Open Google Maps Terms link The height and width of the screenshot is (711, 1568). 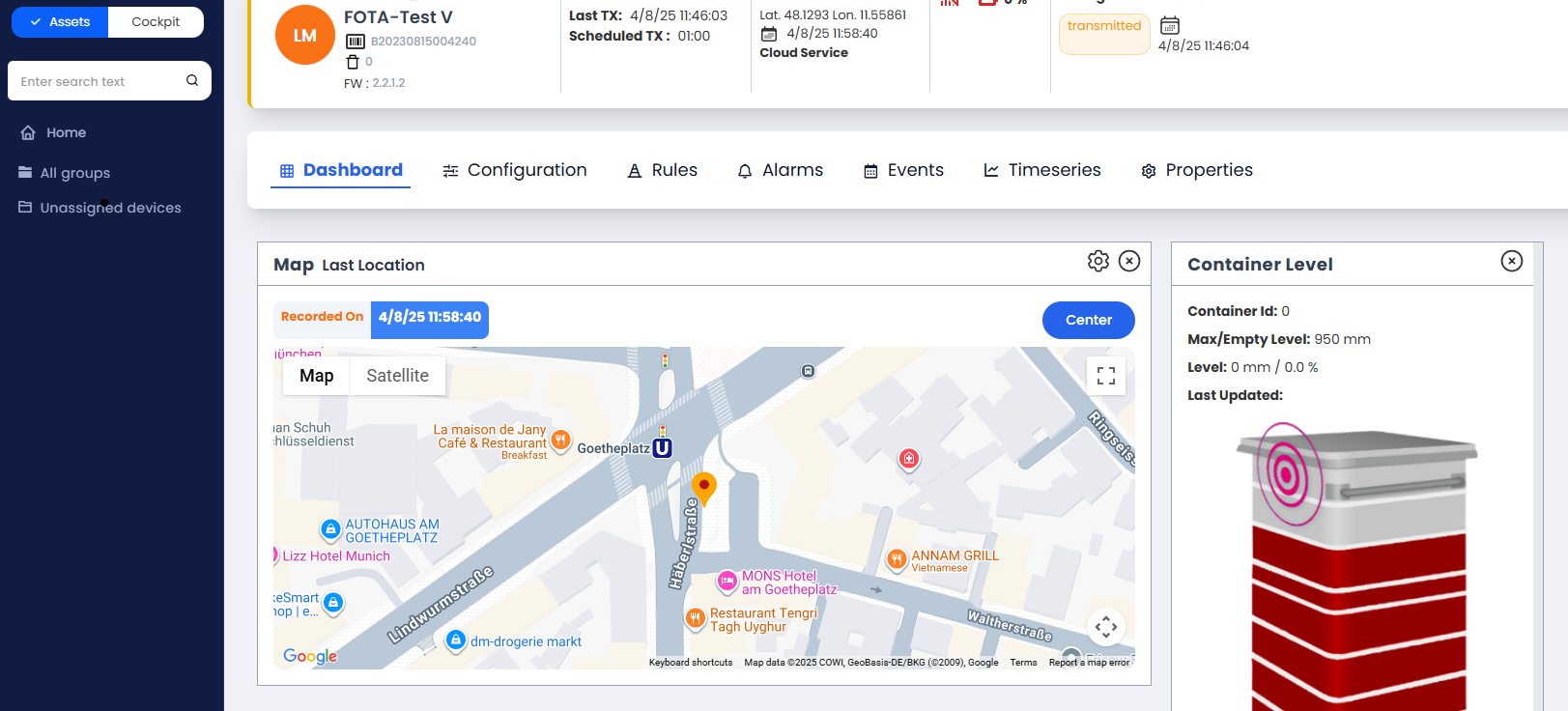pyautogui.click(x=1023, y=663)
